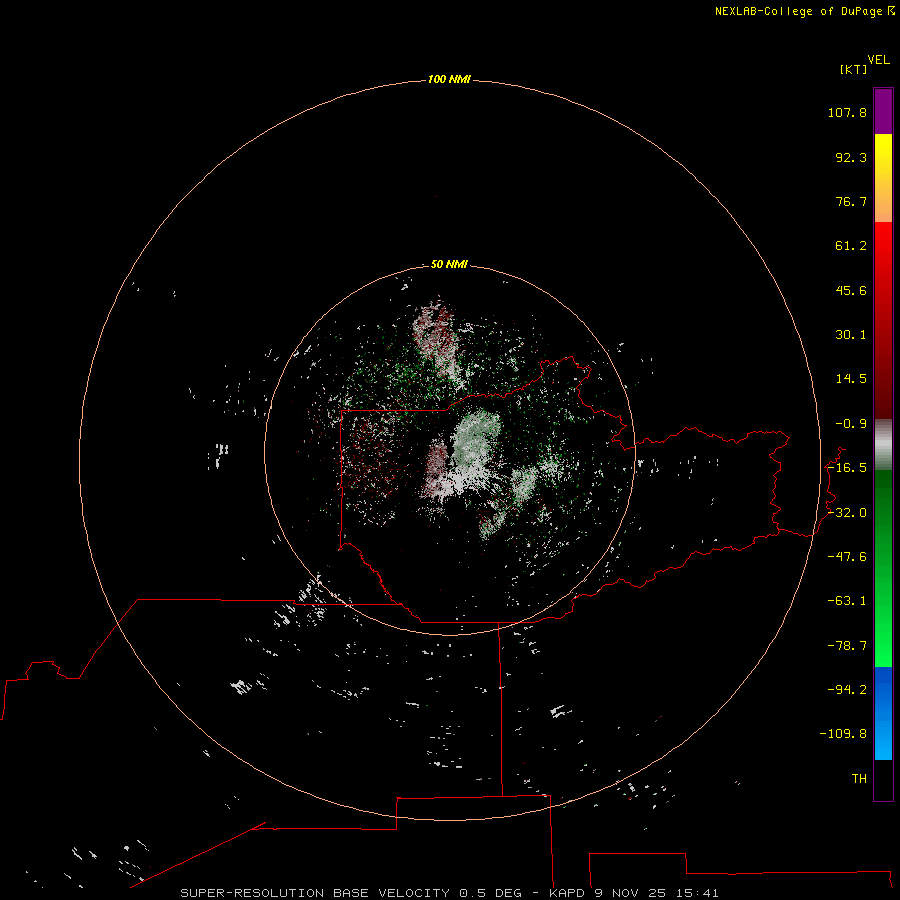Click the 100 NMI range ring label
This screenshot has width=900, height=900.
pos(449,79)
